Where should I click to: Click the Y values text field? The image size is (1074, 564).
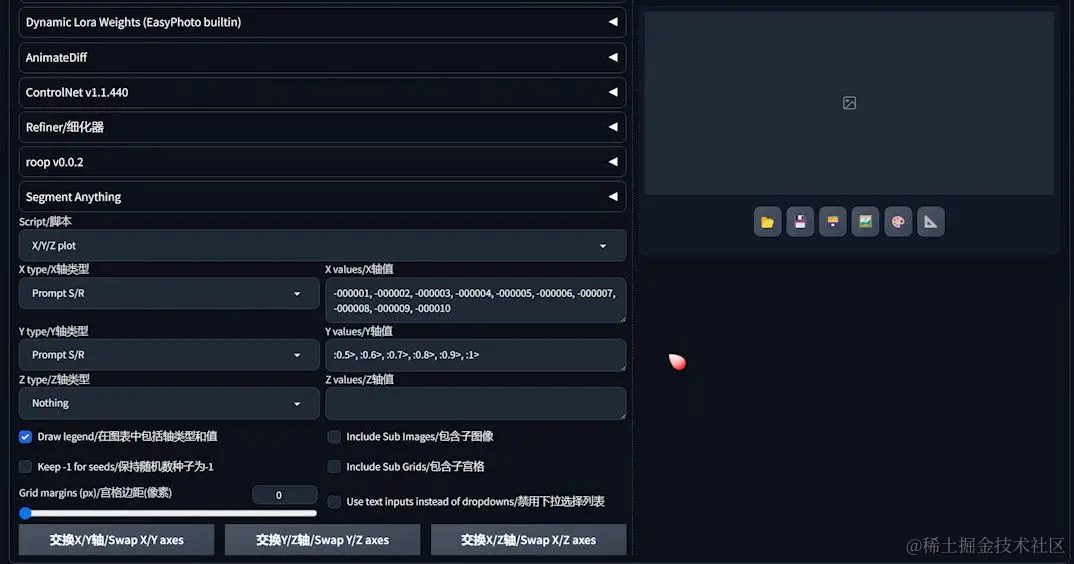click(475, 355)
